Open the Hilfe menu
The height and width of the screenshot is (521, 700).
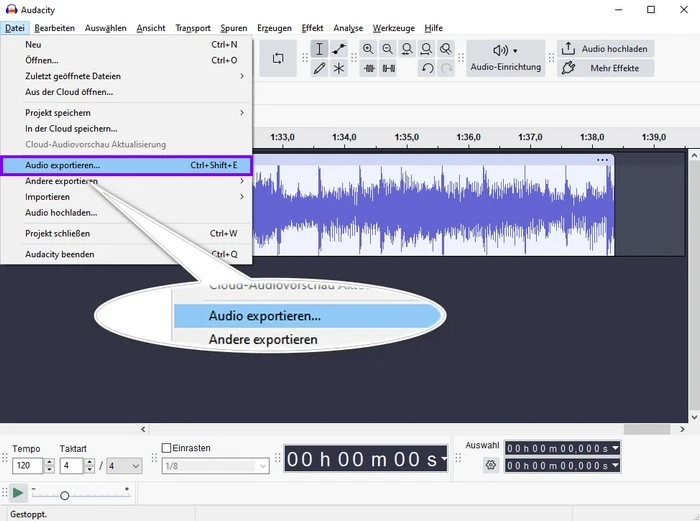[433, 28]
